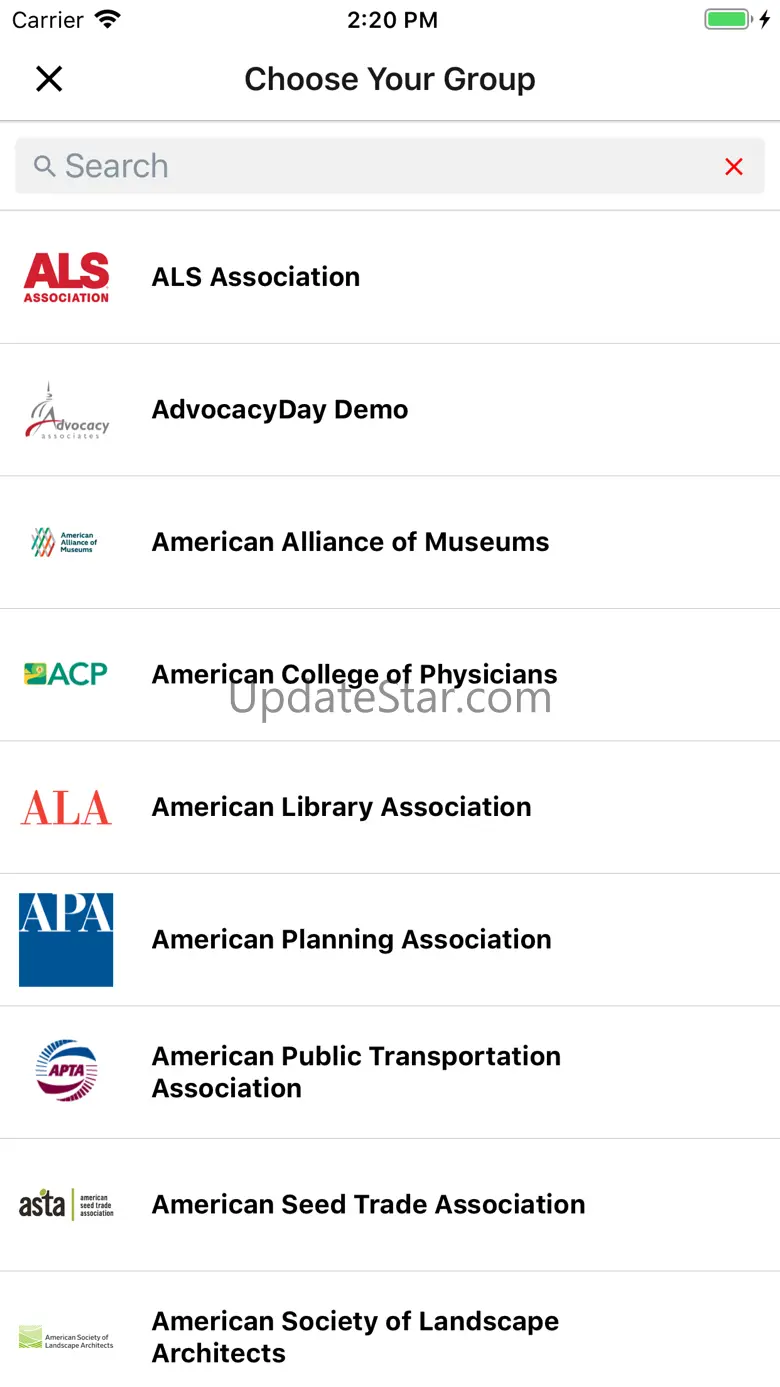Tap the ALS Association logo

pyautogui.click(x=66, y=277)
